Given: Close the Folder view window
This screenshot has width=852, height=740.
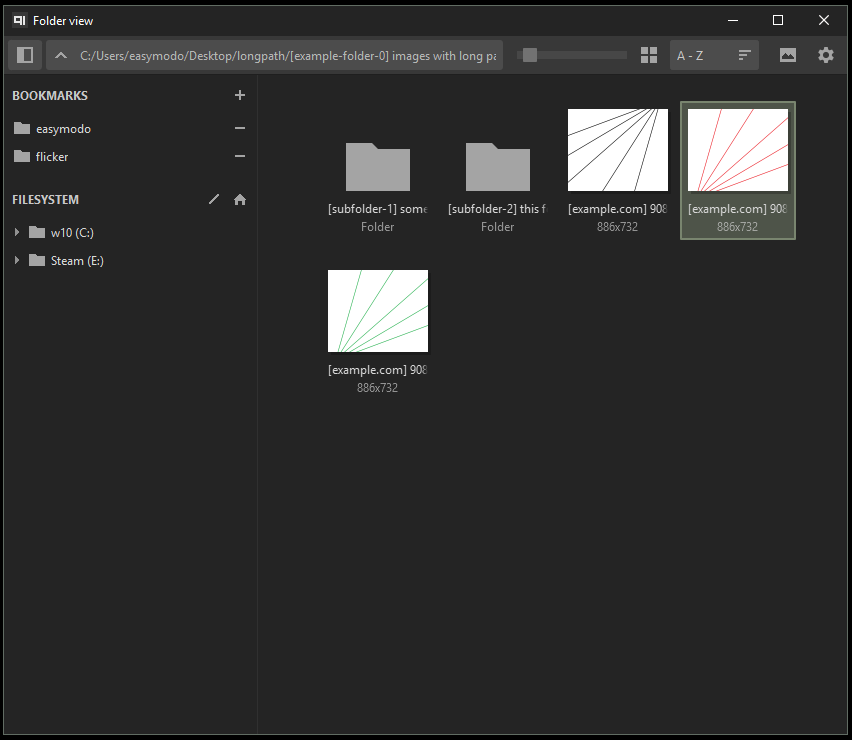Looking at the screenshot, I should pyautogui.click(x=824, y=20).
